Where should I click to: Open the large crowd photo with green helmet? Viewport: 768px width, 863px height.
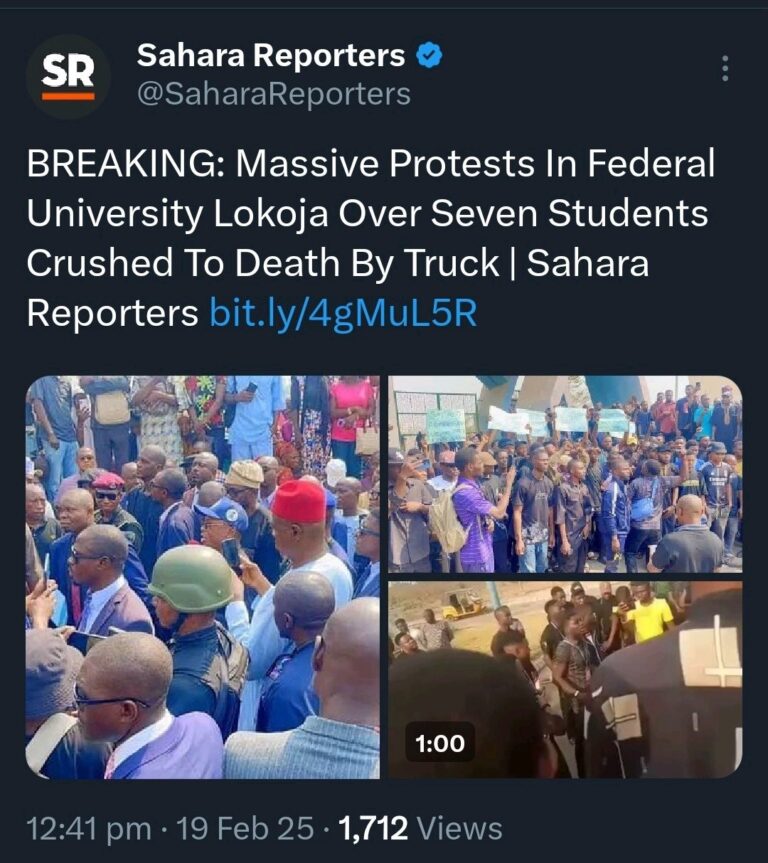(203, 577)
